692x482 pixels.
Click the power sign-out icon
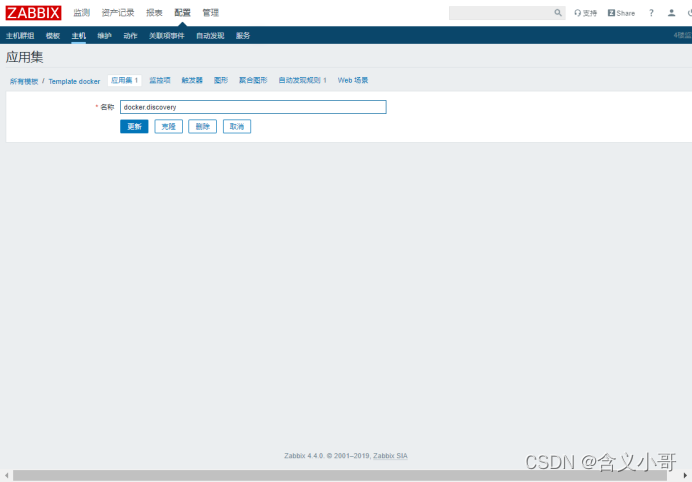click(x=689, y=13)
